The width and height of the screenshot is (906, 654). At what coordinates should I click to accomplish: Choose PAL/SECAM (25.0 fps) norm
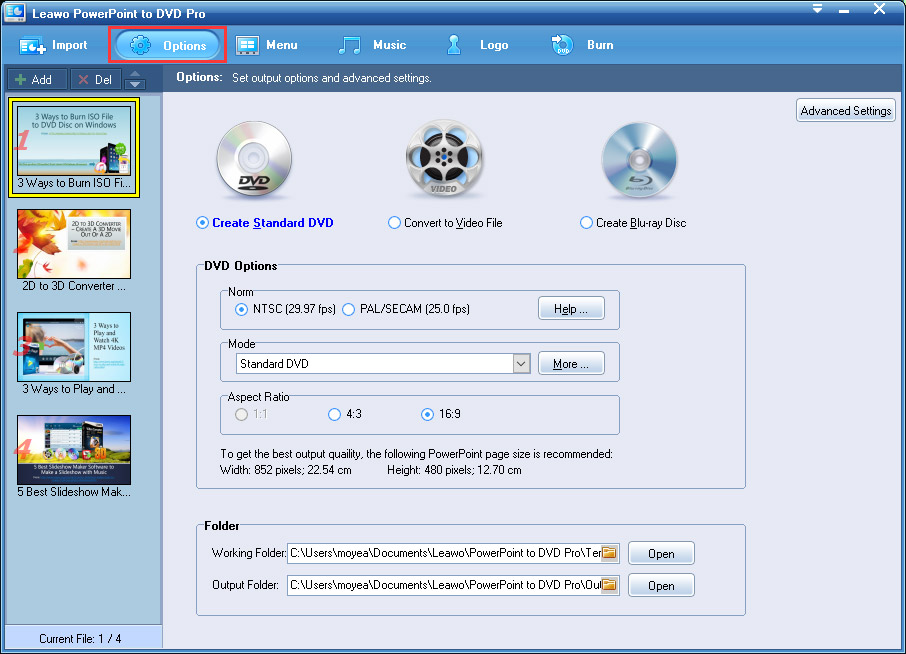pyautogui.click(x=349, y=309)
